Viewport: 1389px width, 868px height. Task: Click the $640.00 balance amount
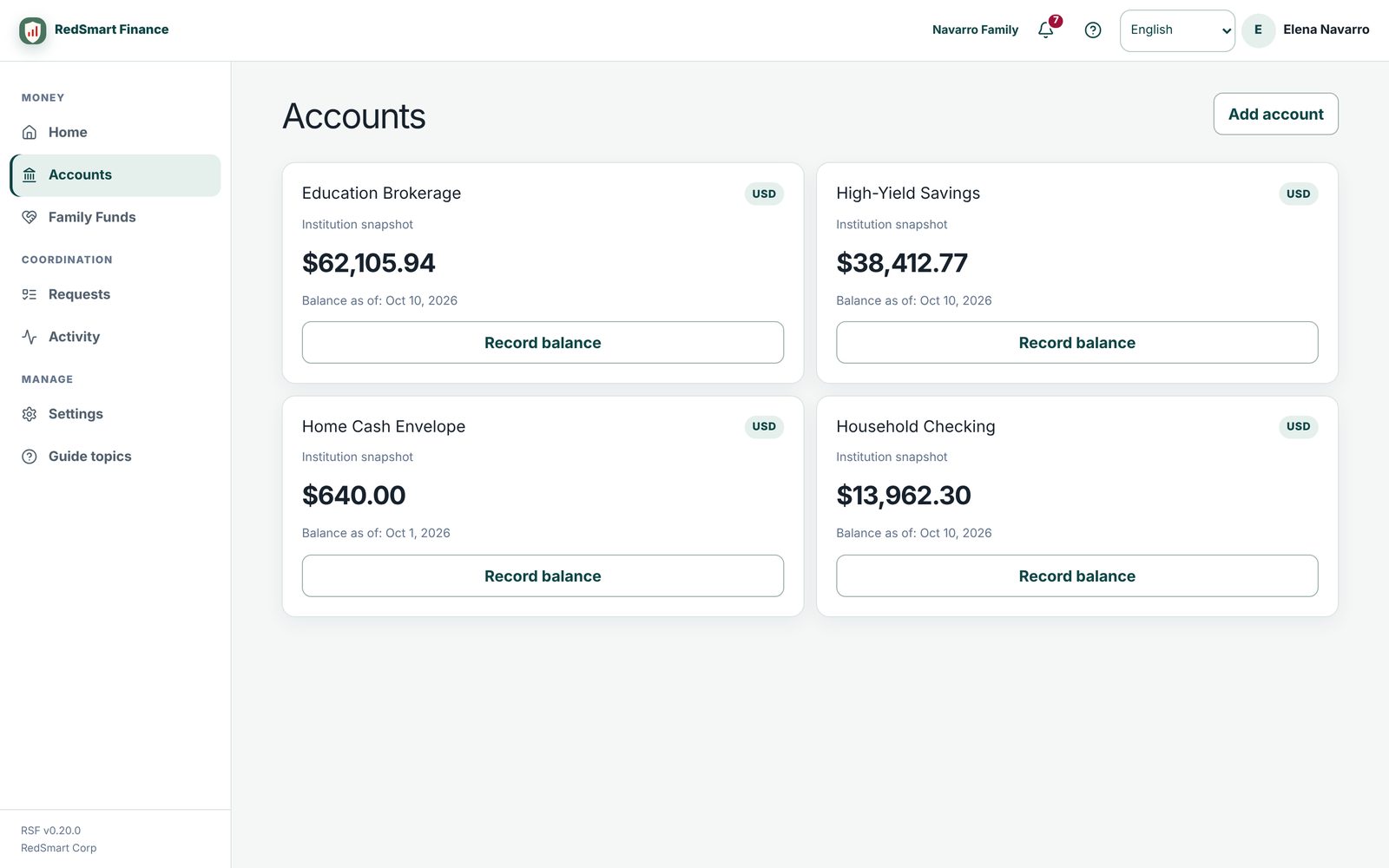point(353,496)
